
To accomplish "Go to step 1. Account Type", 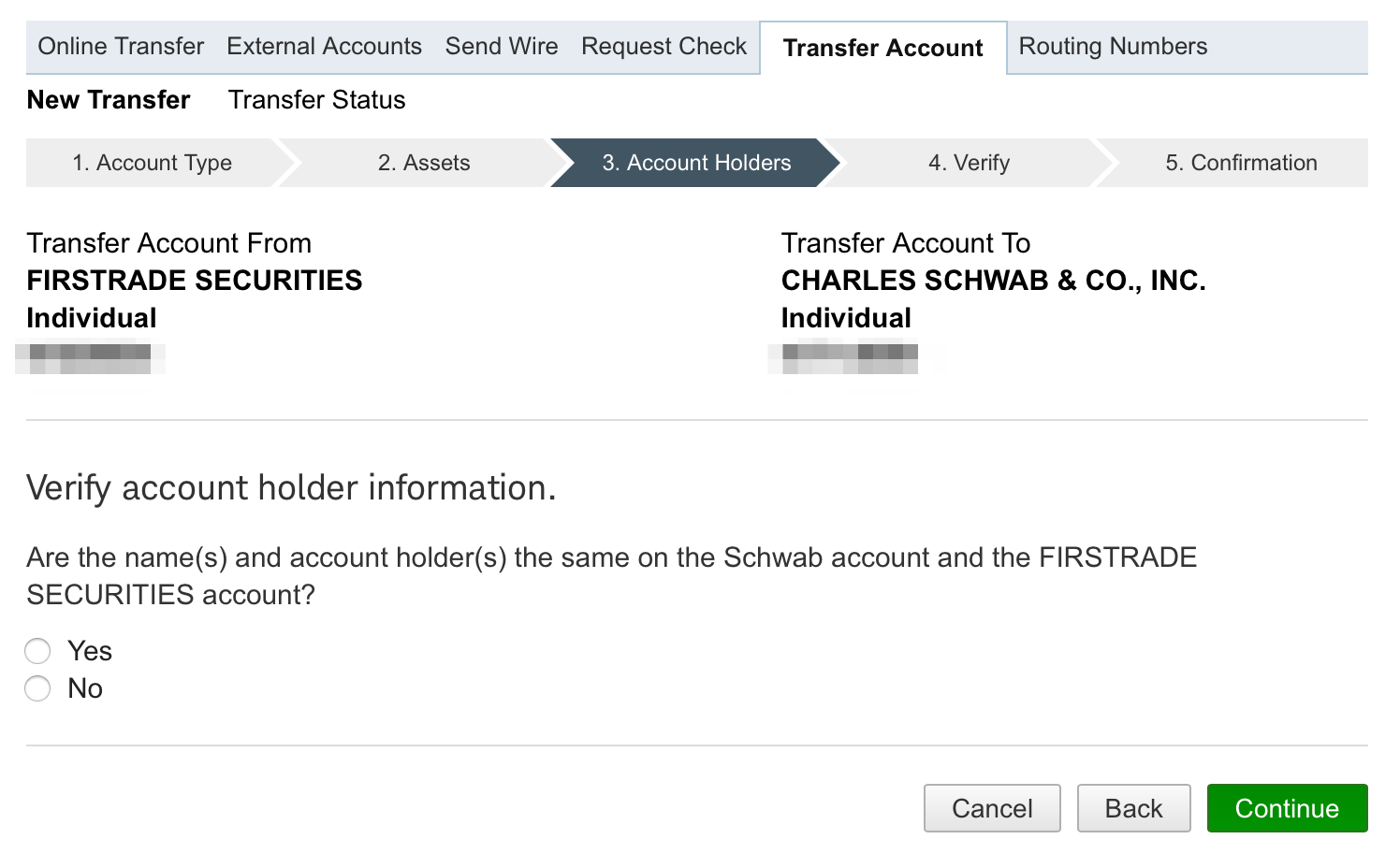I will click(152, 163).
